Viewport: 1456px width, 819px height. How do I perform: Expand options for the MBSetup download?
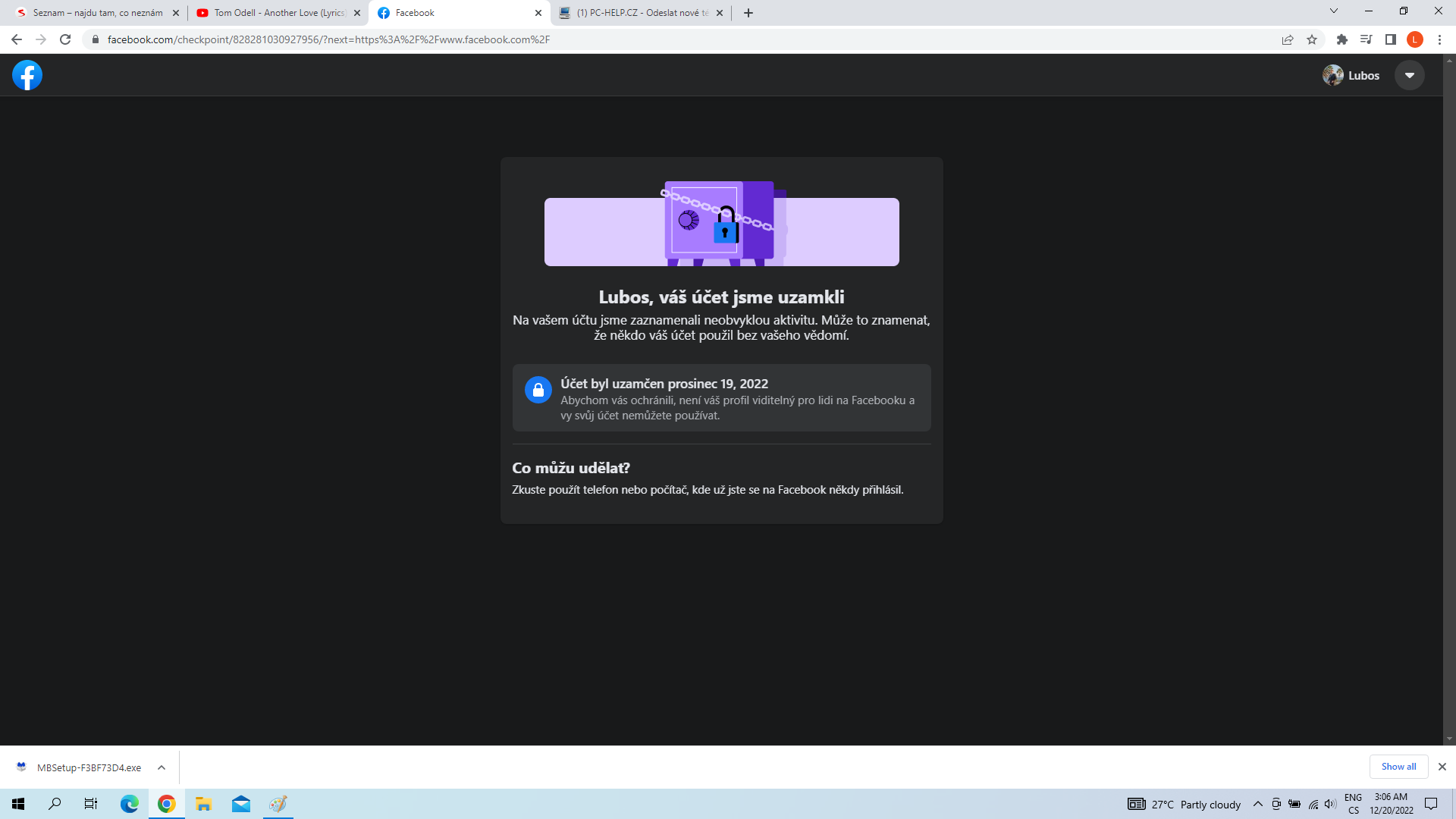[162, 767]
